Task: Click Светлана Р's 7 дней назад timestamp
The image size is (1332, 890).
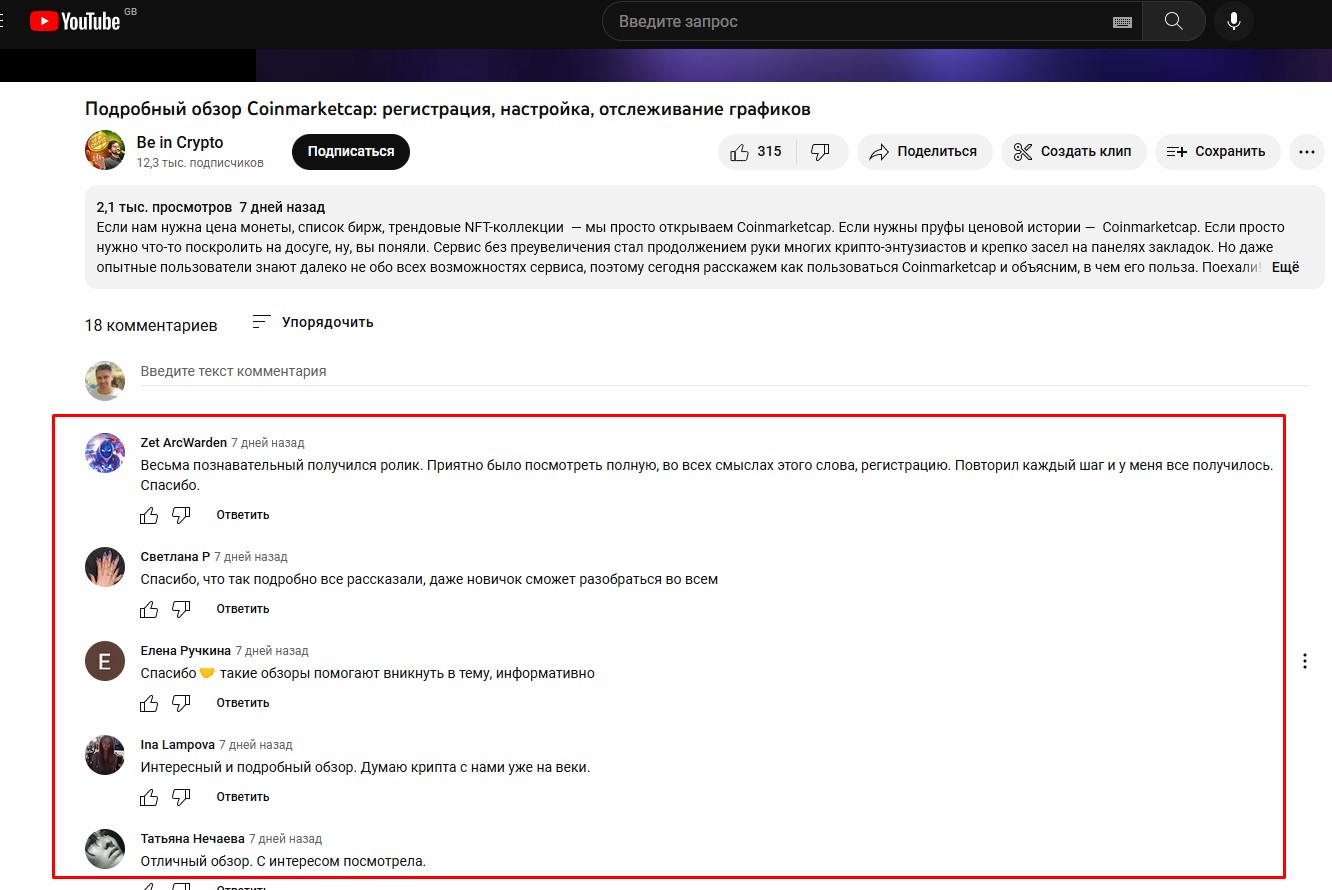Action: click(251, 557)
